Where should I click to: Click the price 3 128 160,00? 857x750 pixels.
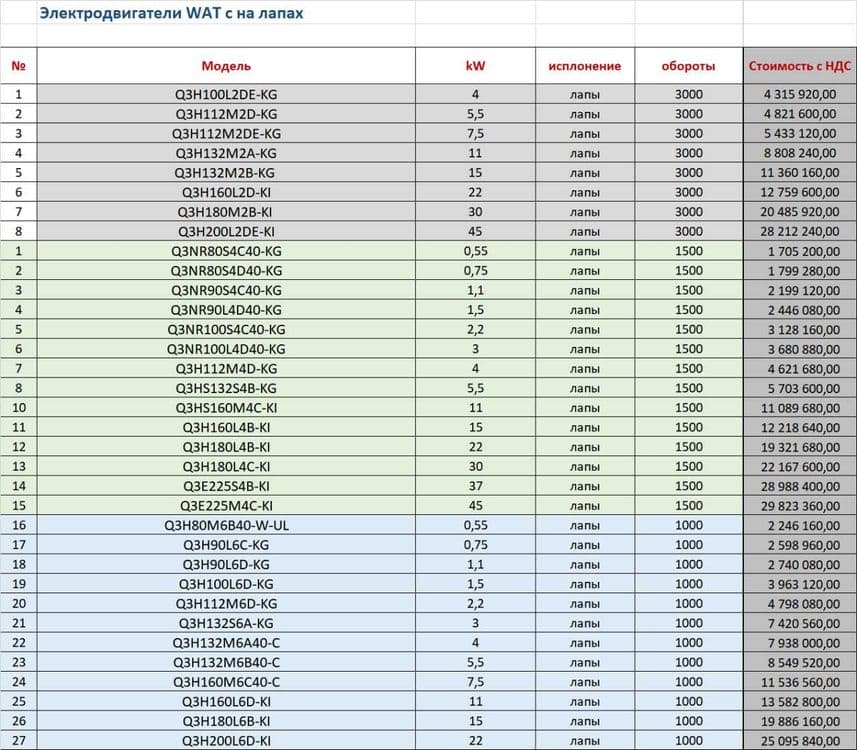click(x=803, y=330)
